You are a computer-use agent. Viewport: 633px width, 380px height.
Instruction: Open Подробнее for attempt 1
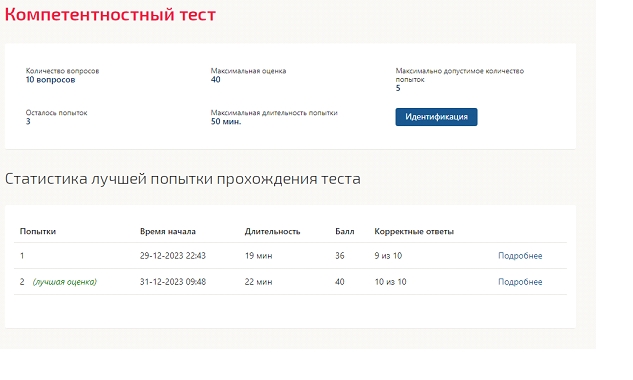(x=520, y=256)
